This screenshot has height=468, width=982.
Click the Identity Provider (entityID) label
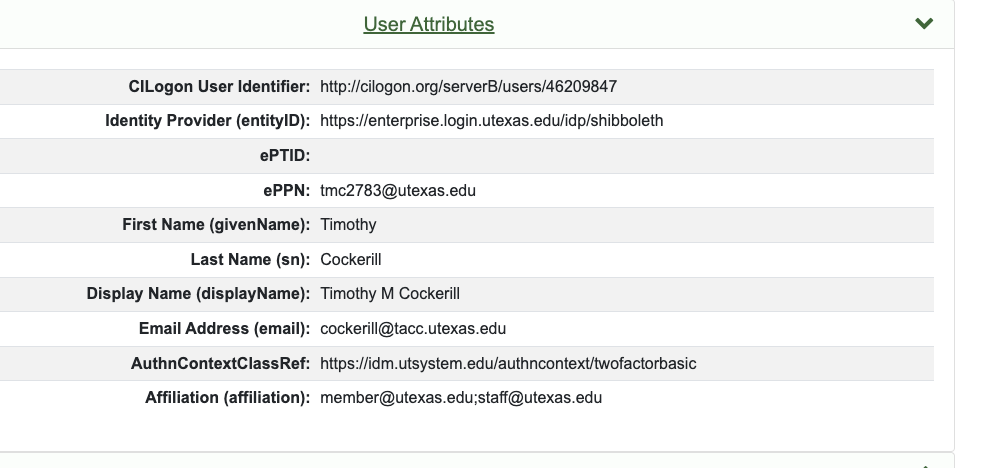207,121
